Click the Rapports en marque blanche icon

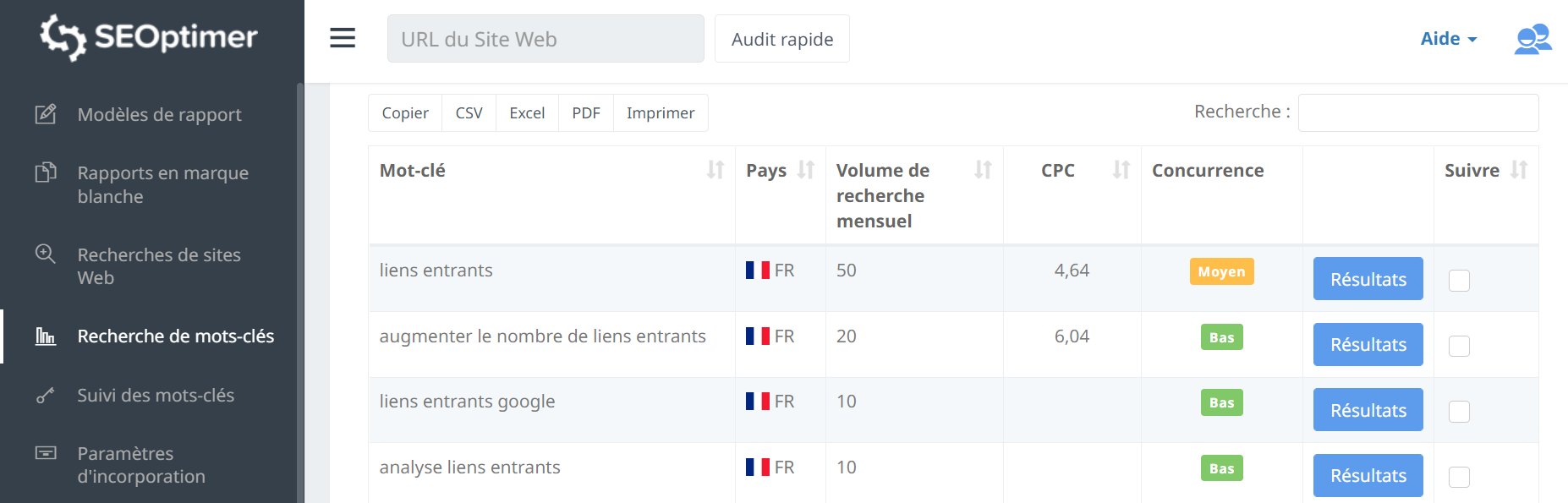pyautogui.click(x=46, y=173)
